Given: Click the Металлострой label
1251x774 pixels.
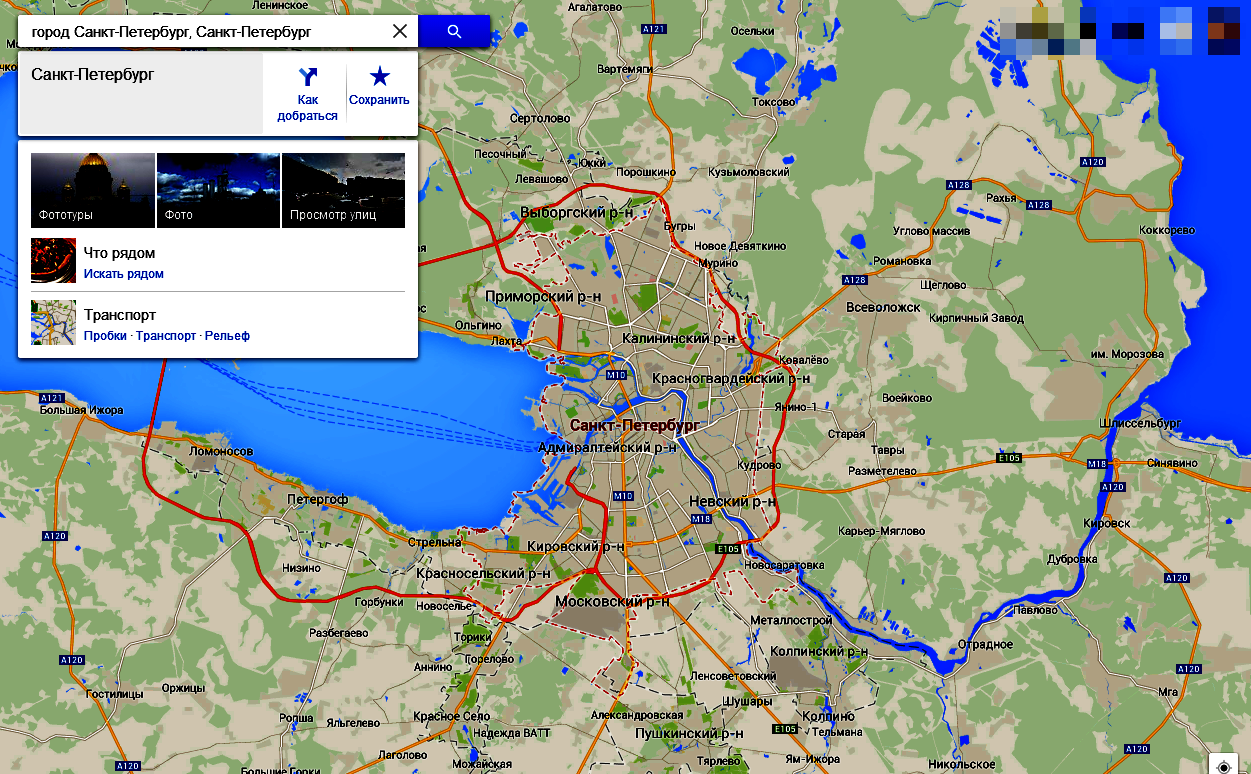Looking at the screenshot, I should (x=791, y=621).
